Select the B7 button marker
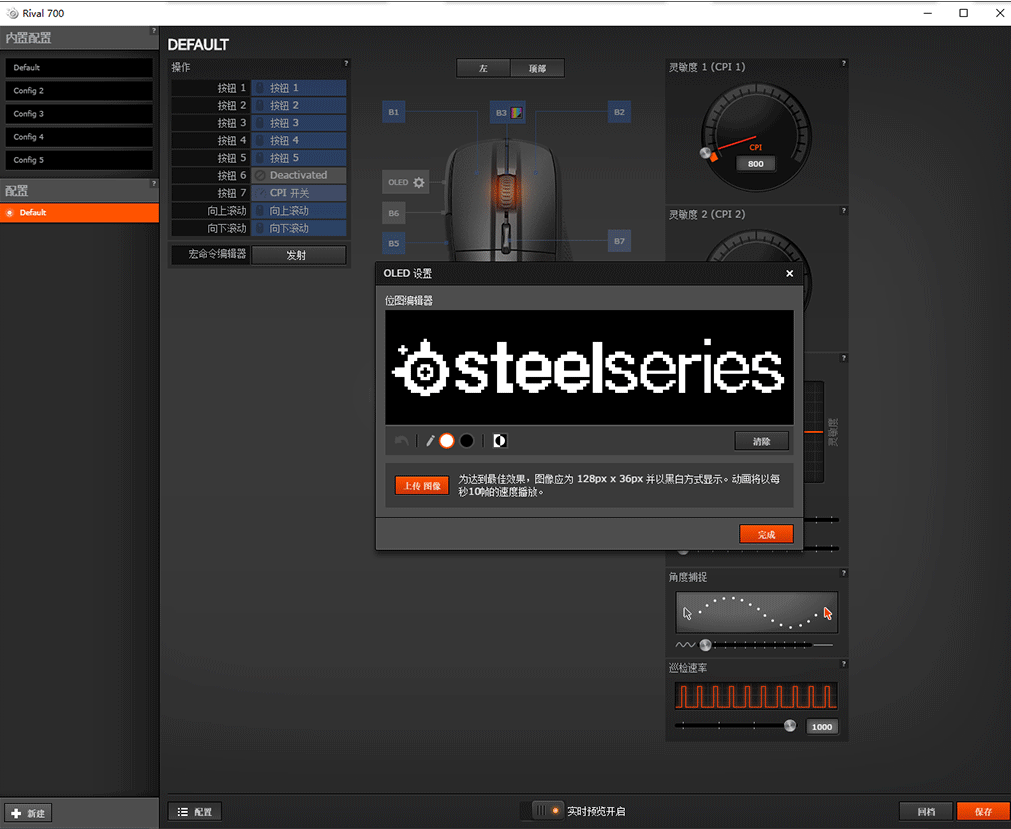 [x=619, y=241]
